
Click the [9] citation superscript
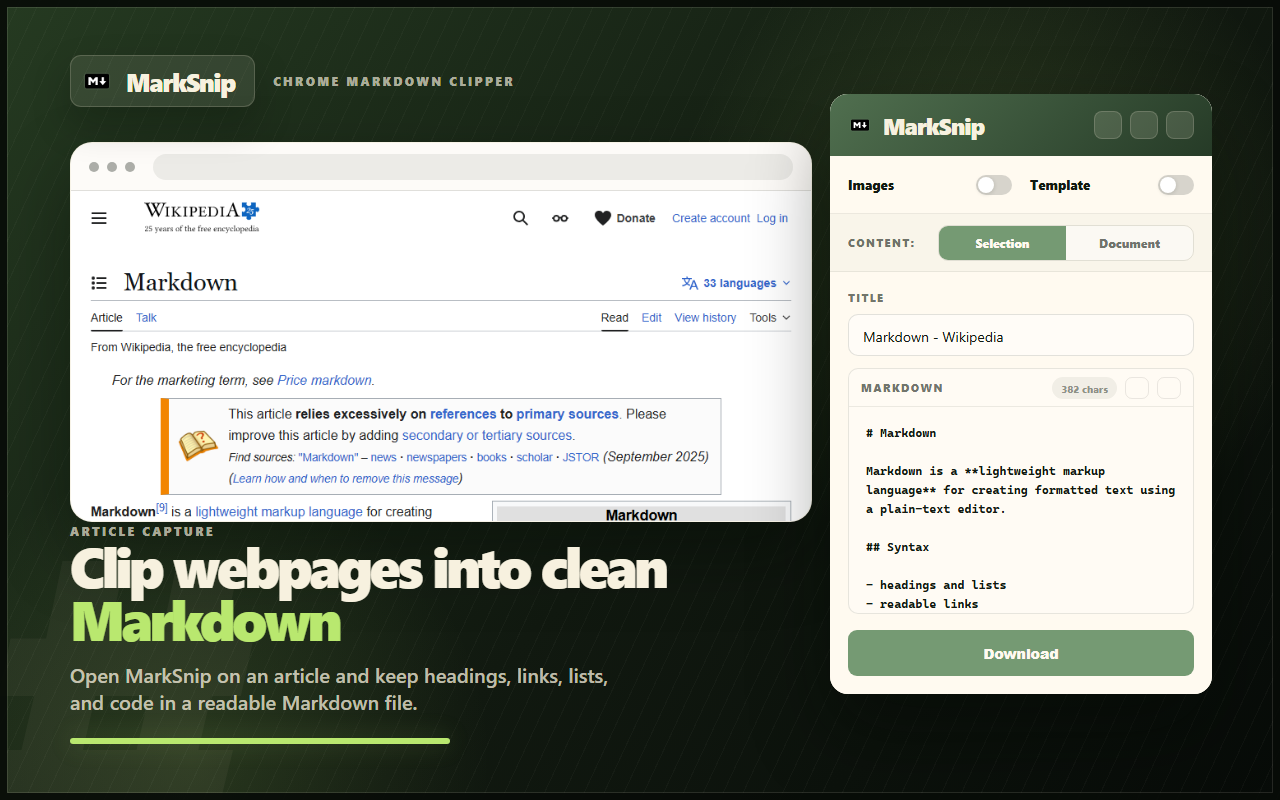click(162, 508)
